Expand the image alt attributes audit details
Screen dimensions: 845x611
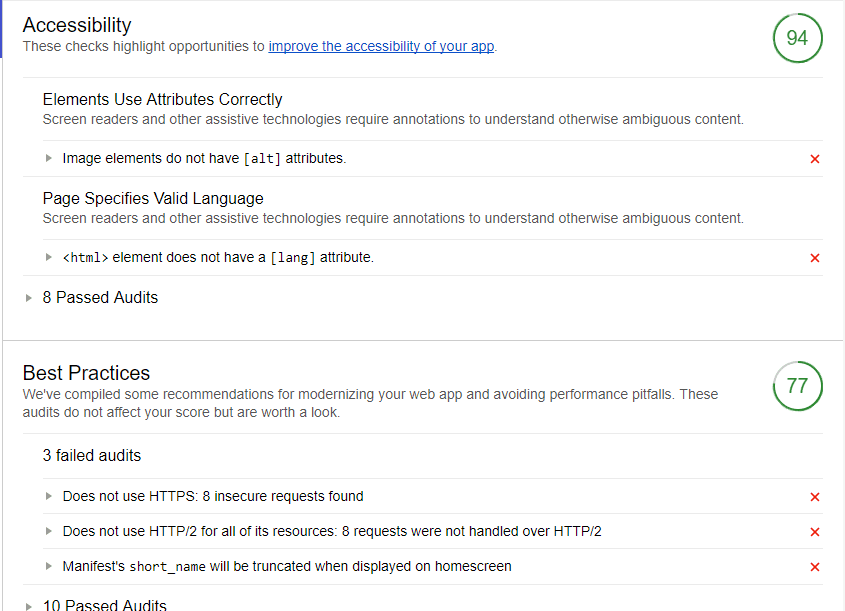tap(48, 158)
